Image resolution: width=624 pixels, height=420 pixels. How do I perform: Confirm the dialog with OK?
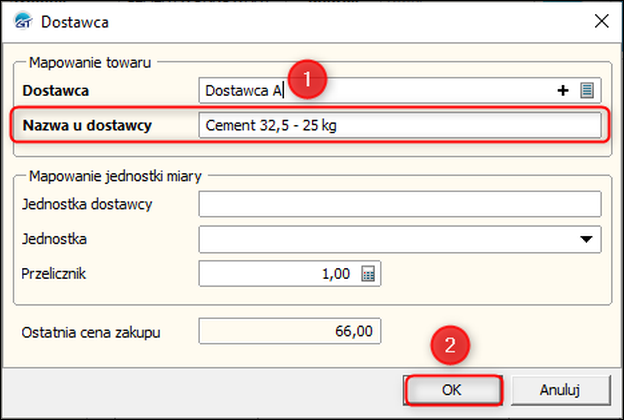452,390
